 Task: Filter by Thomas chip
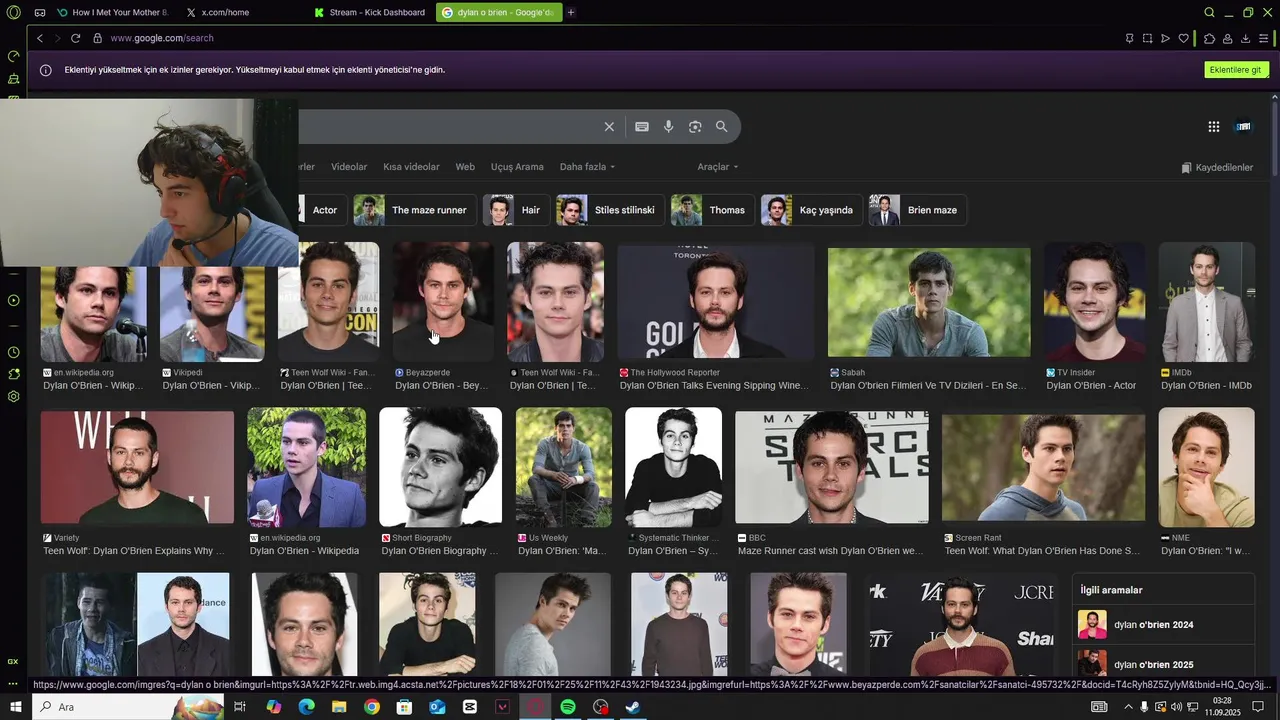point(711,210)
